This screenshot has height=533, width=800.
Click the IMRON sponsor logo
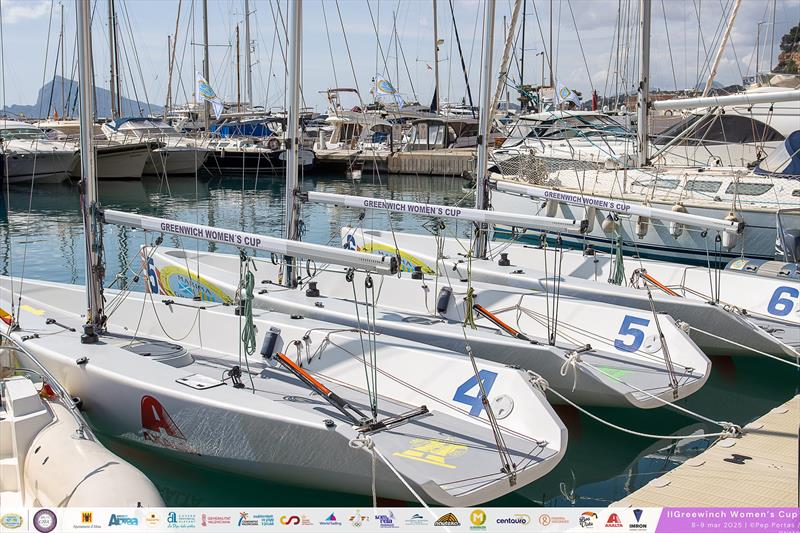[638, 520]
